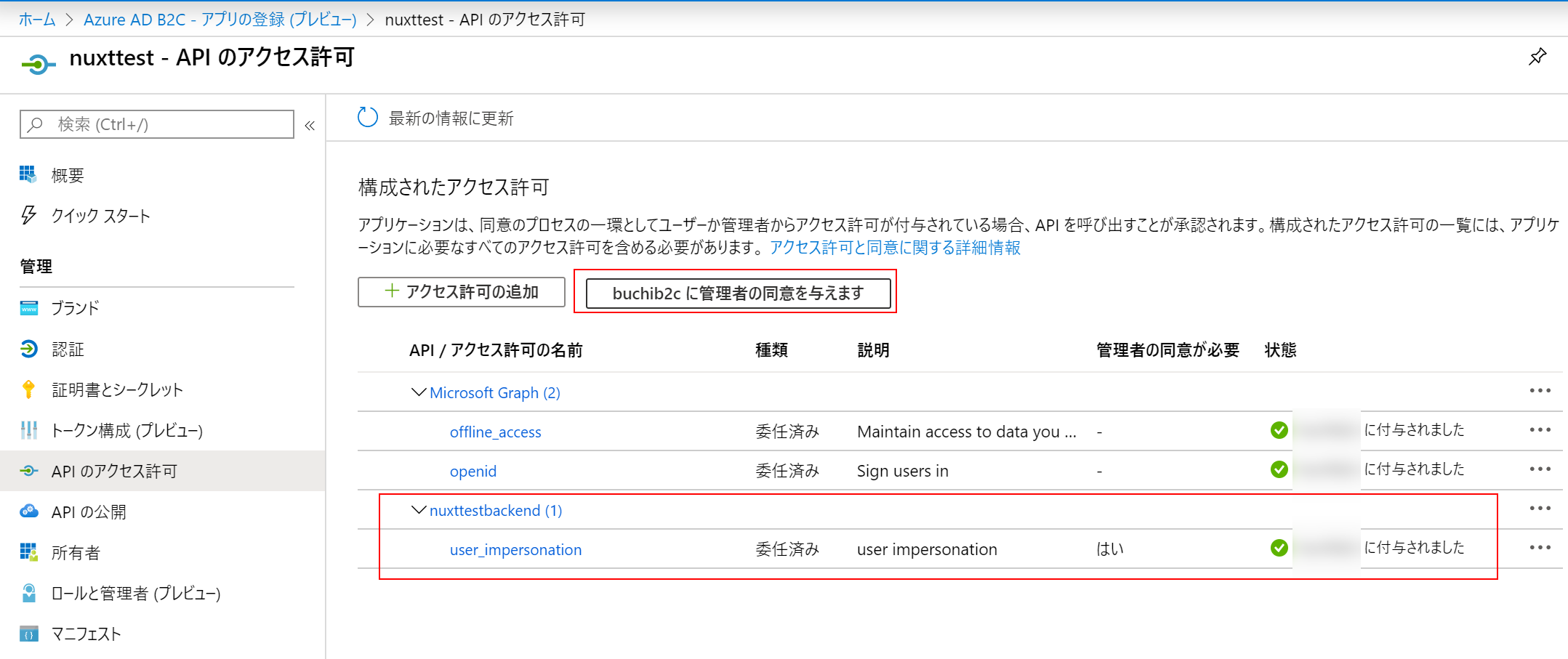
Task: Click green check status of openid
Action: 1279,469
